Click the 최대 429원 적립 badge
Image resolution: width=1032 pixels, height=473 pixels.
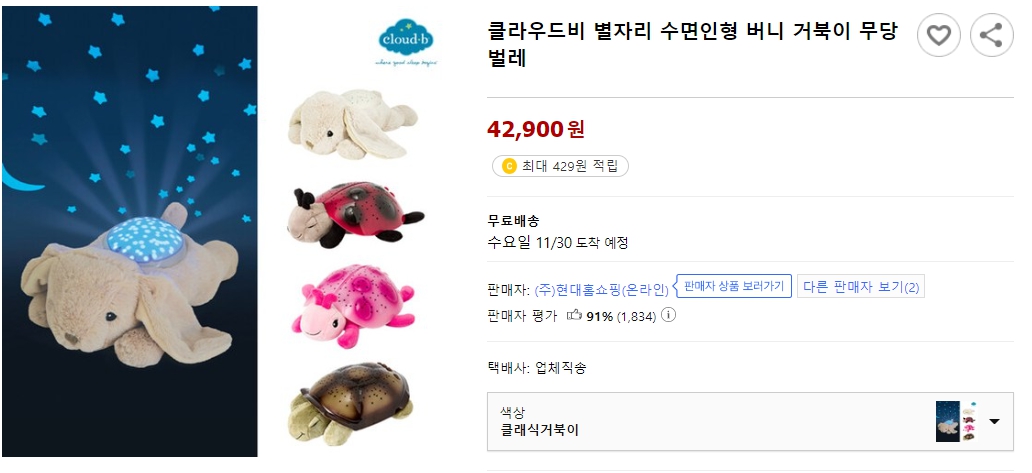point(560,166)
